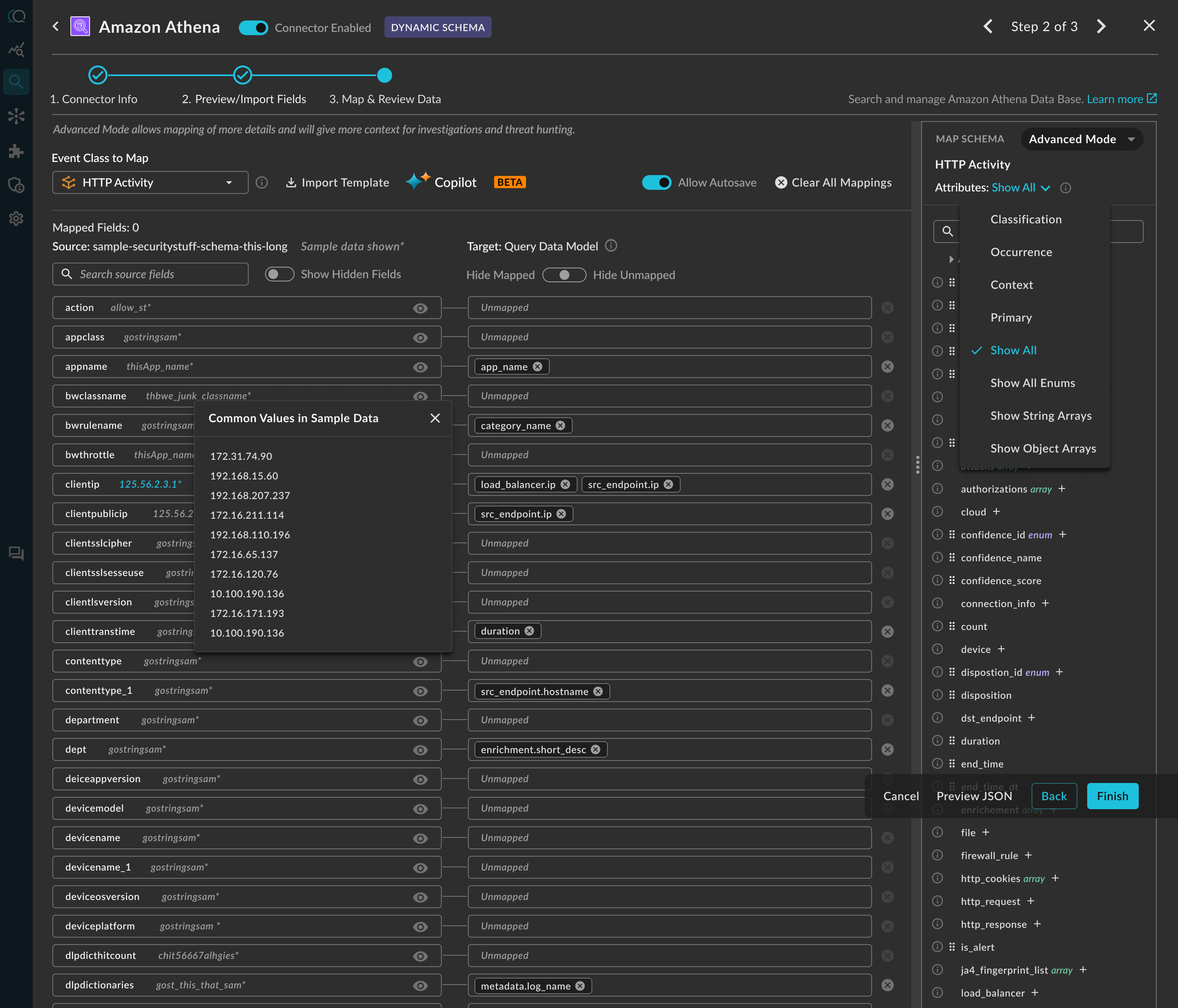Open the analytics chart icon in sidebar
The image size is (1178, 1008).
tap(16, 50)
